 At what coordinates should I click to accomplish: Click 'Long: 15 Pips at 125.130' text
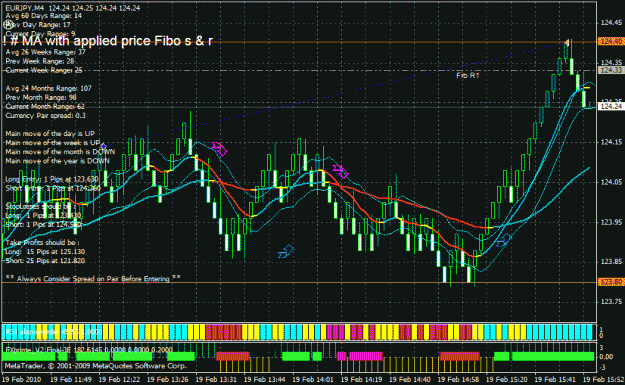[x=45, y=251]
